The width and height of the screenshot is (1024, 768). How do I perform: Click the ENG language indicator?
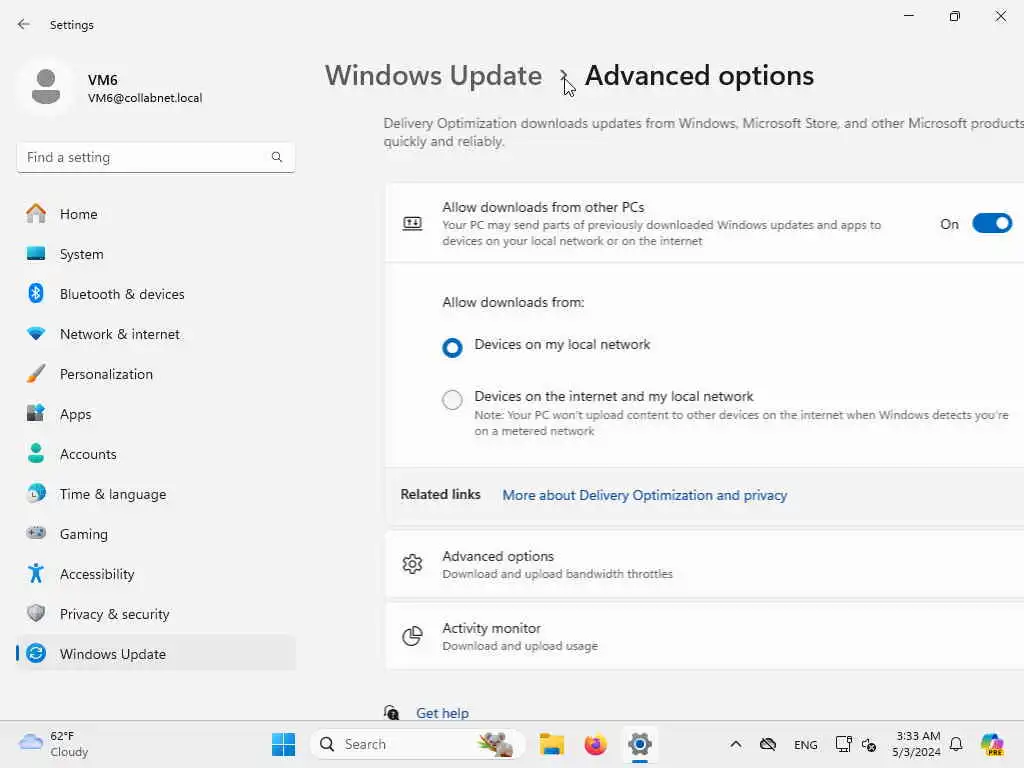click(x=805, y=744)
